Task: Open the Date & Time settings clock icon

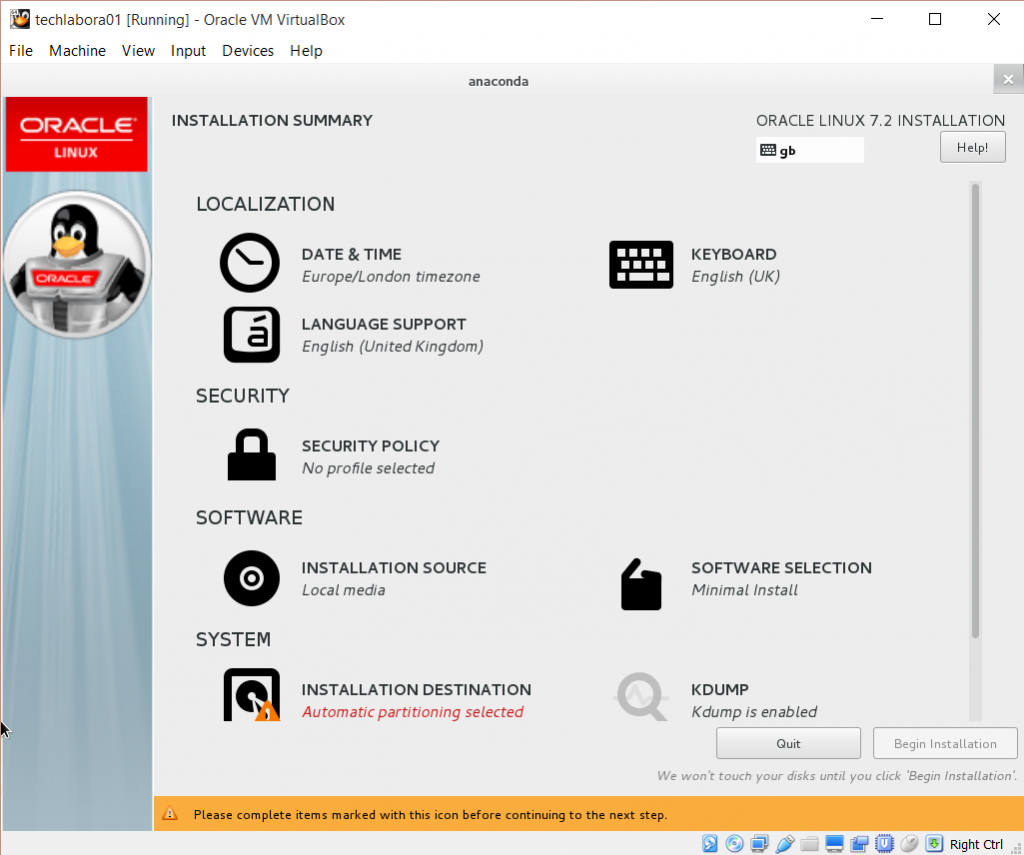Action: point(249,263)
